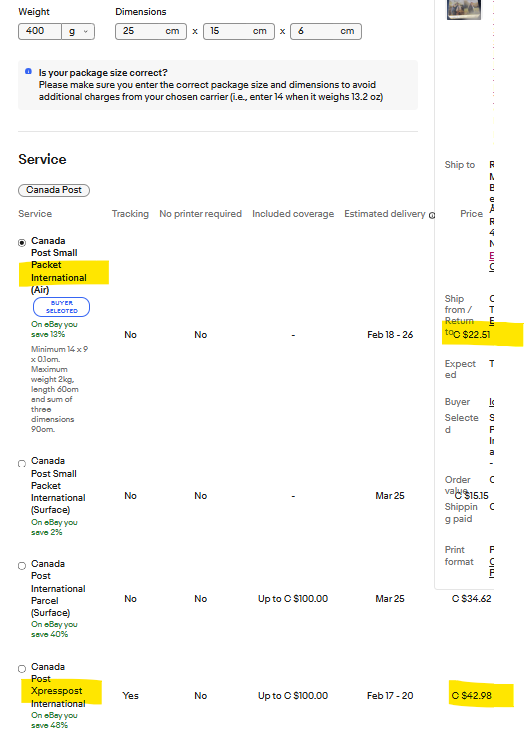Click Xpresspost coverage Up to C $100.00
Image resolution: width=524 pixels, height=753 pixels.
293,695
